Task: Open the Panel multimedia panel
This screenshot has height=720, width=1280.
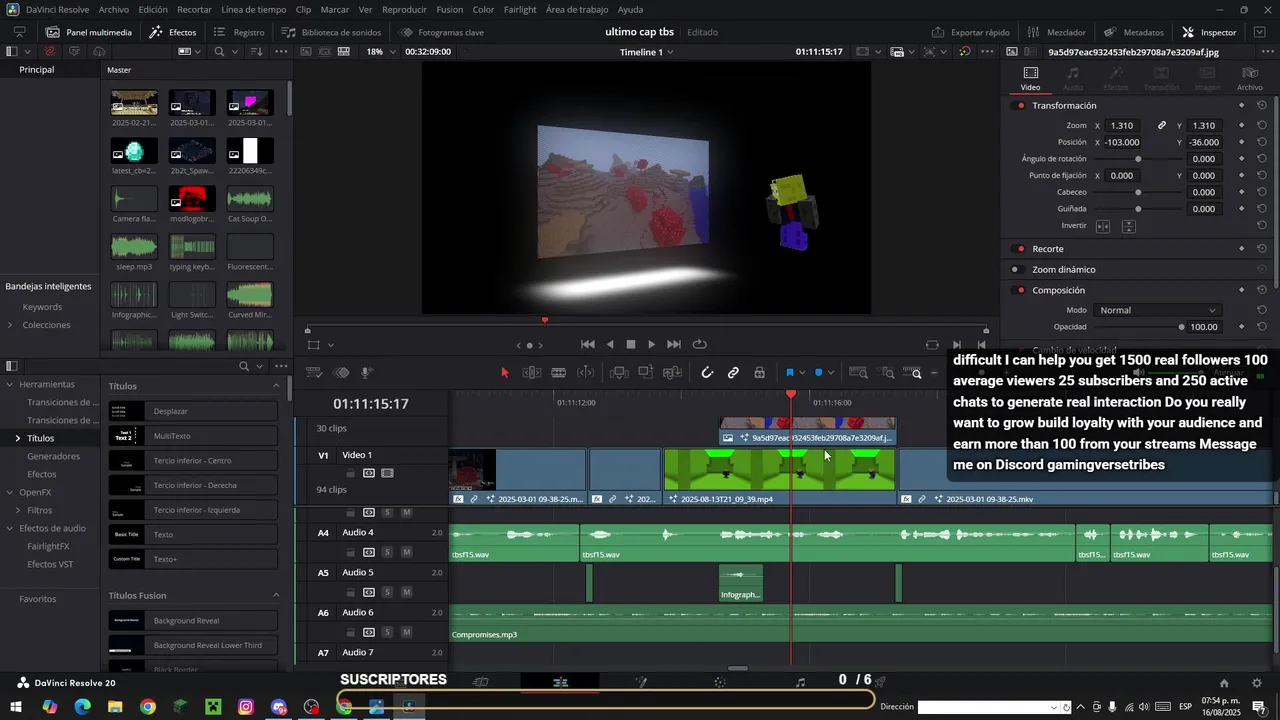Action: click(x=88, y=32)
